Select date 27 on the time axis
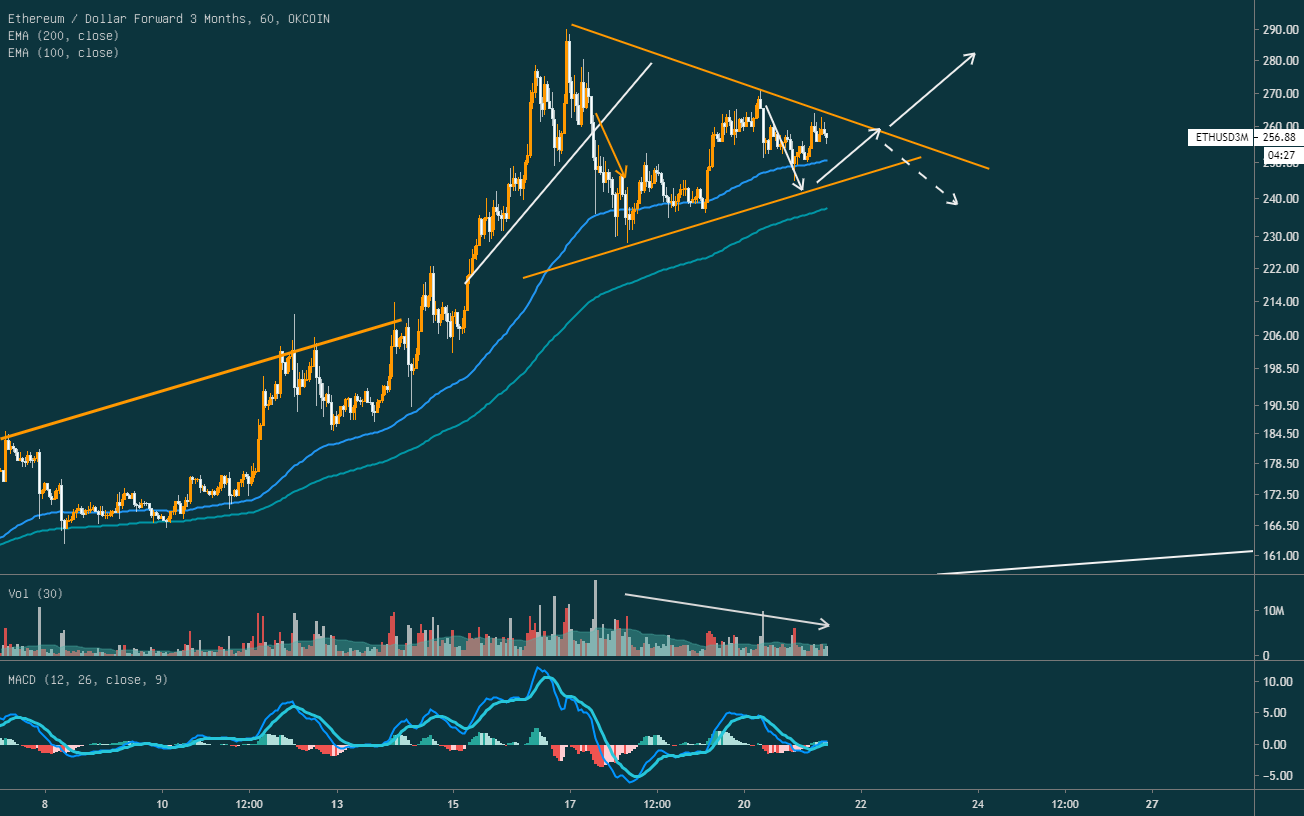1304x816 pixels. coord(1152,804)
